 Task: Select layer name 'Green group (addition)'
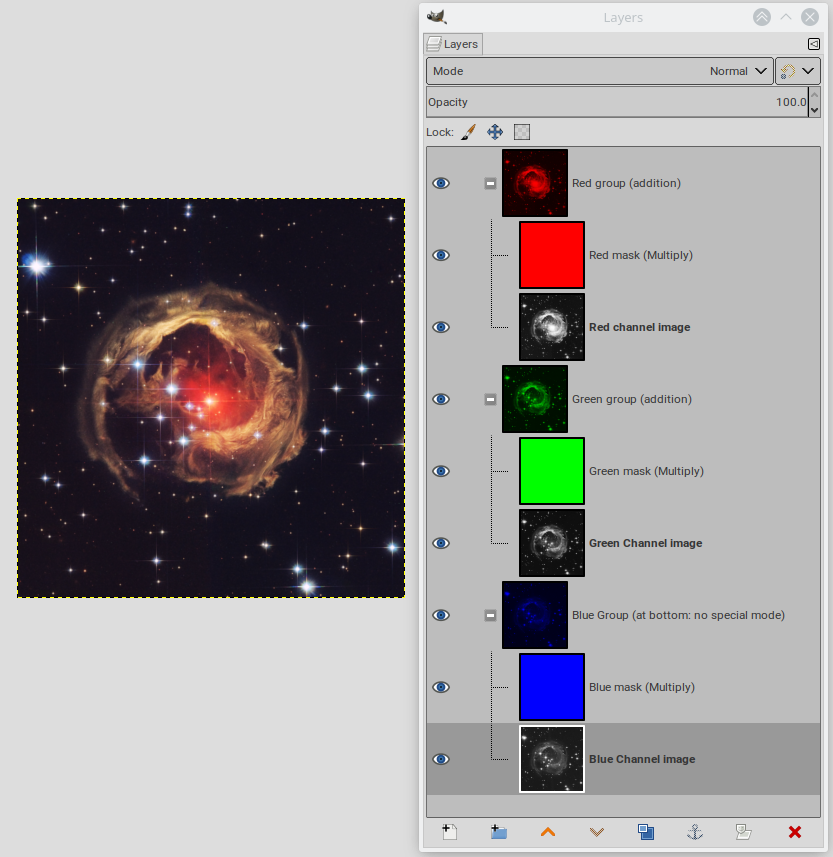[632, 399]
